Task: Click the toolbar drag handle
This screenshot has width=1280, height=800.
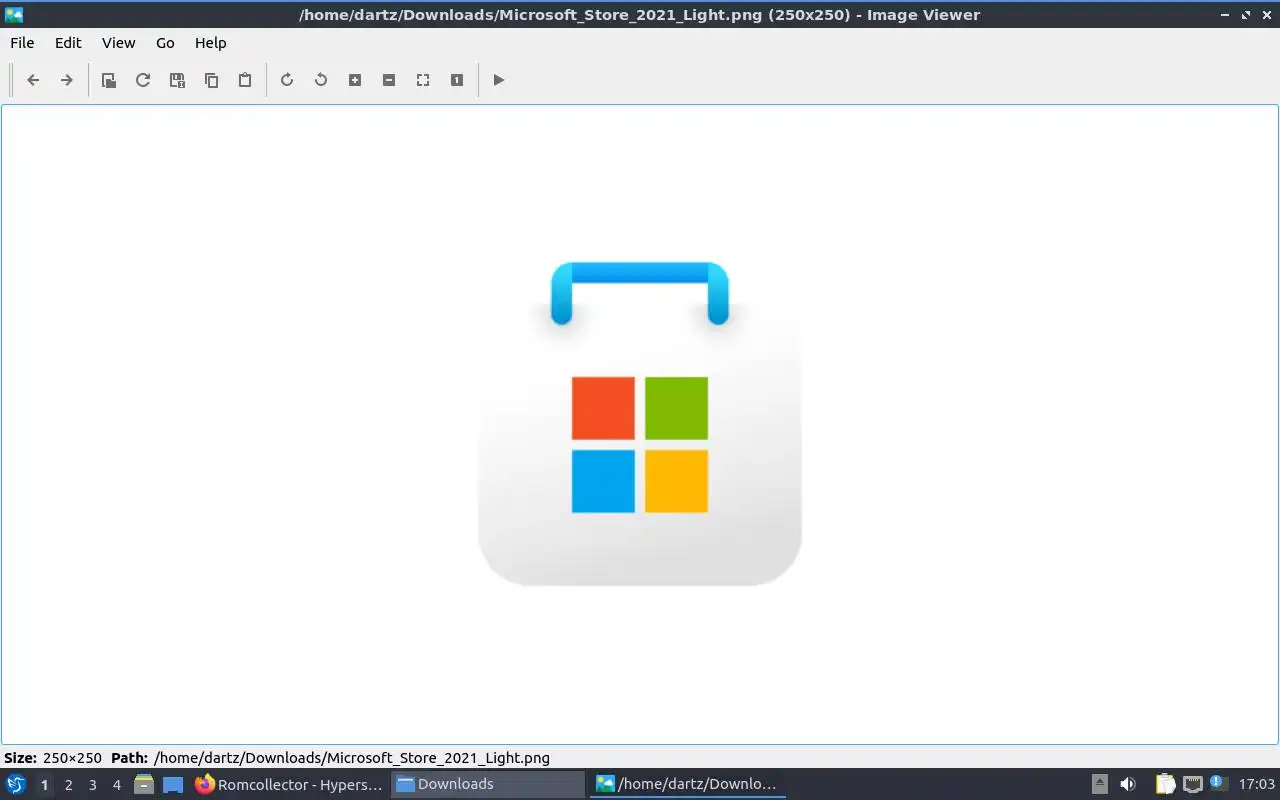Action: point(11,80)
